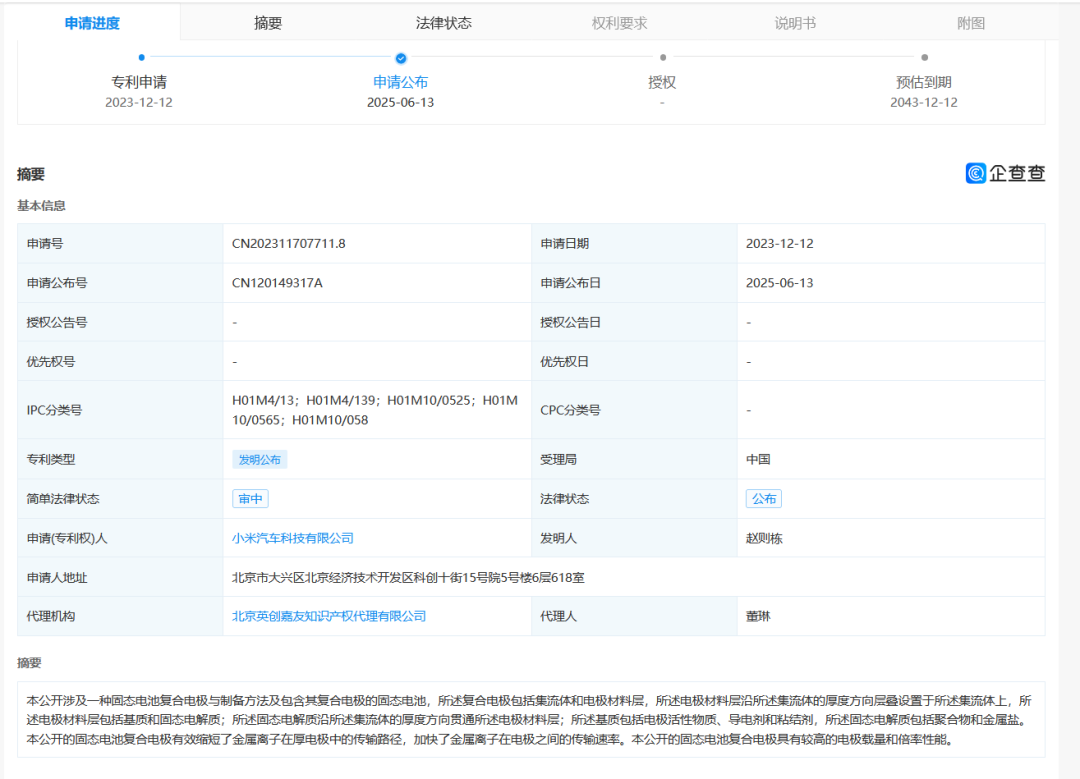The height and width of the screenshot is (779, 1080).
Task: Open the 附图 tab
Action: point(970,23)
